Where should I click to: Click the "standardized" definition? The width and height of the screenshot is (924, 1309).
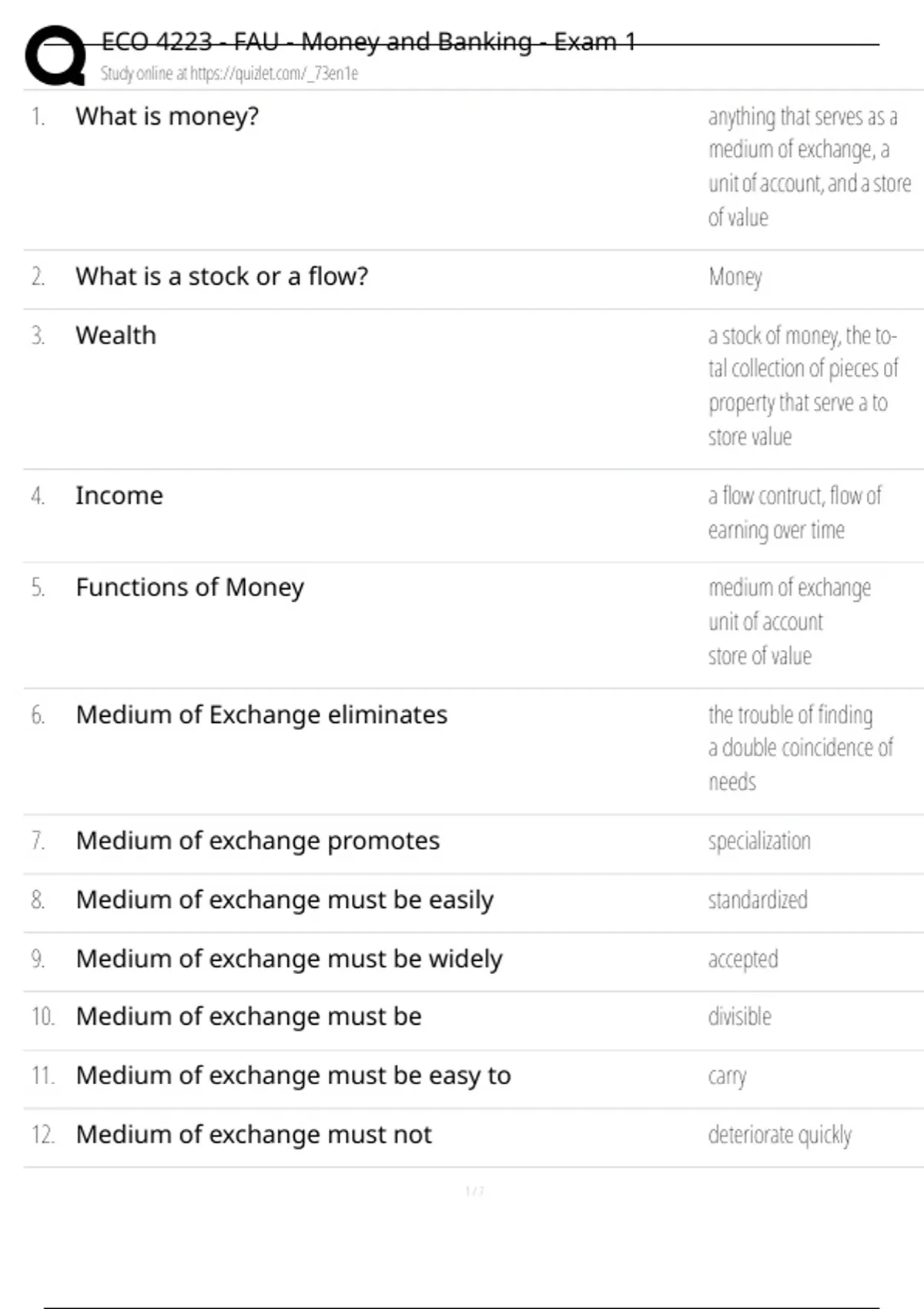pyautogui.click(x=758, y=900)
